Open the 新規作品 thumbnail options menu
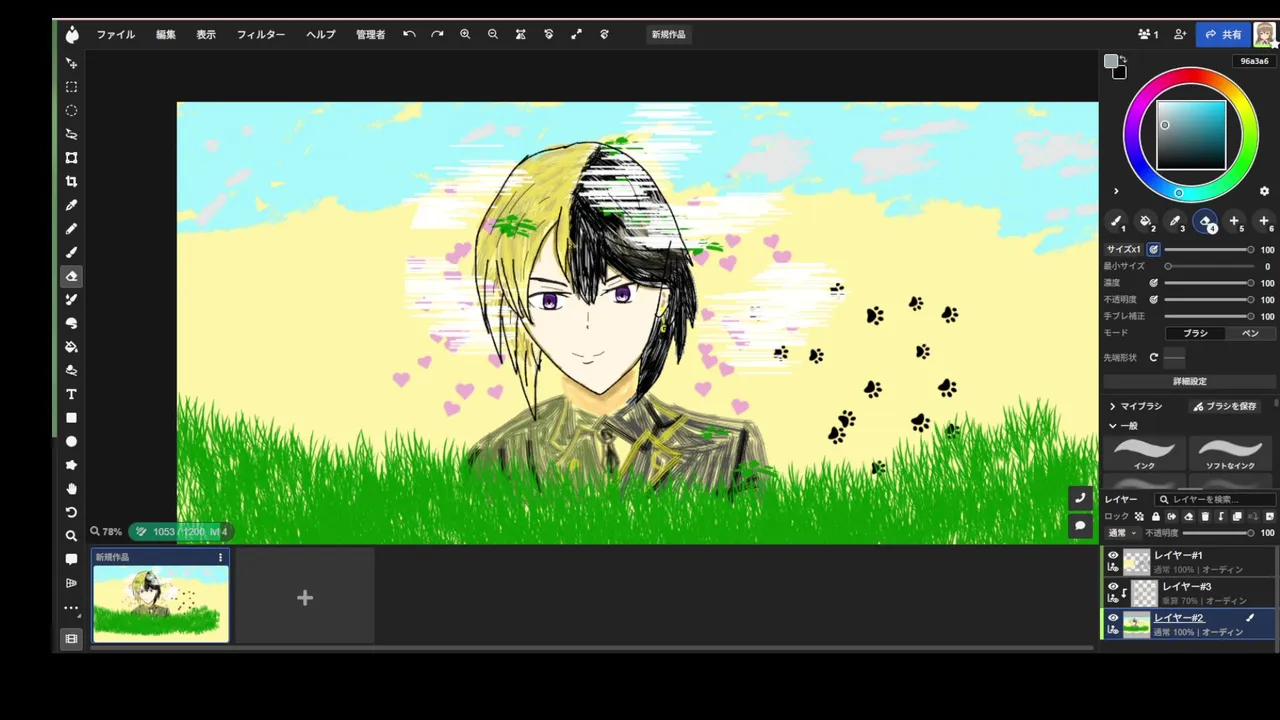The image size is (1280, 720). click(220, 557)
